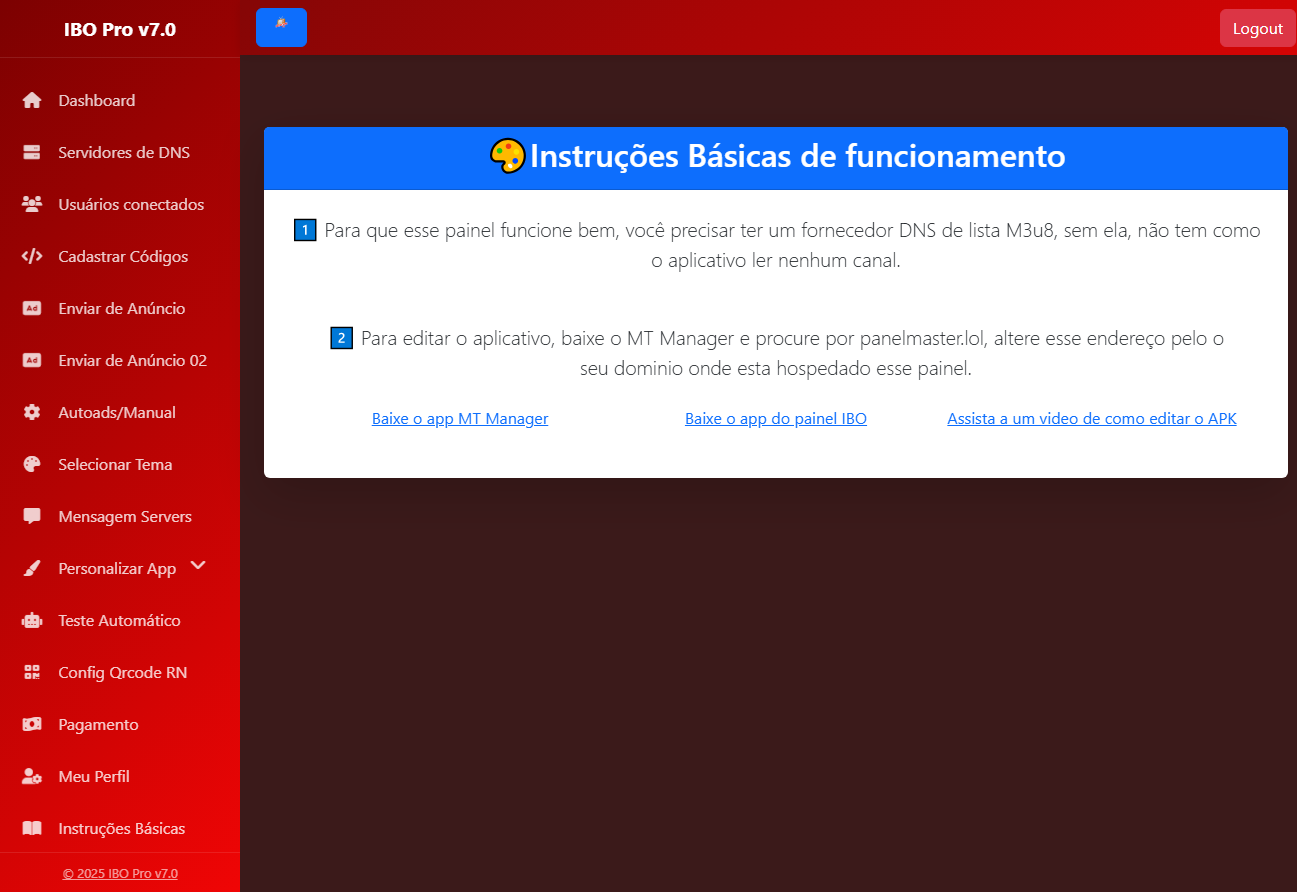The width and height of the screenshot is (1297, 892).
Task: Click the blue button in top bar
Action: 281,27
